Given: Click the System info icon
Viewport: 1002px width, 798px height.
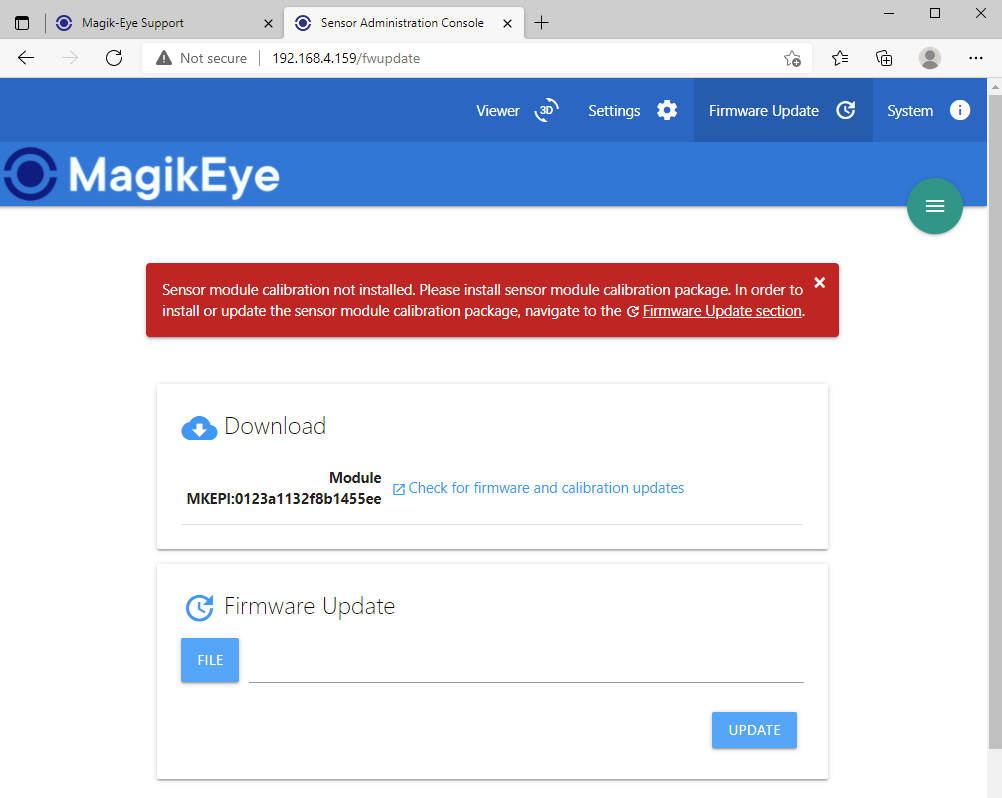Looking at the screenshot, I should click(x=960, y=111).
